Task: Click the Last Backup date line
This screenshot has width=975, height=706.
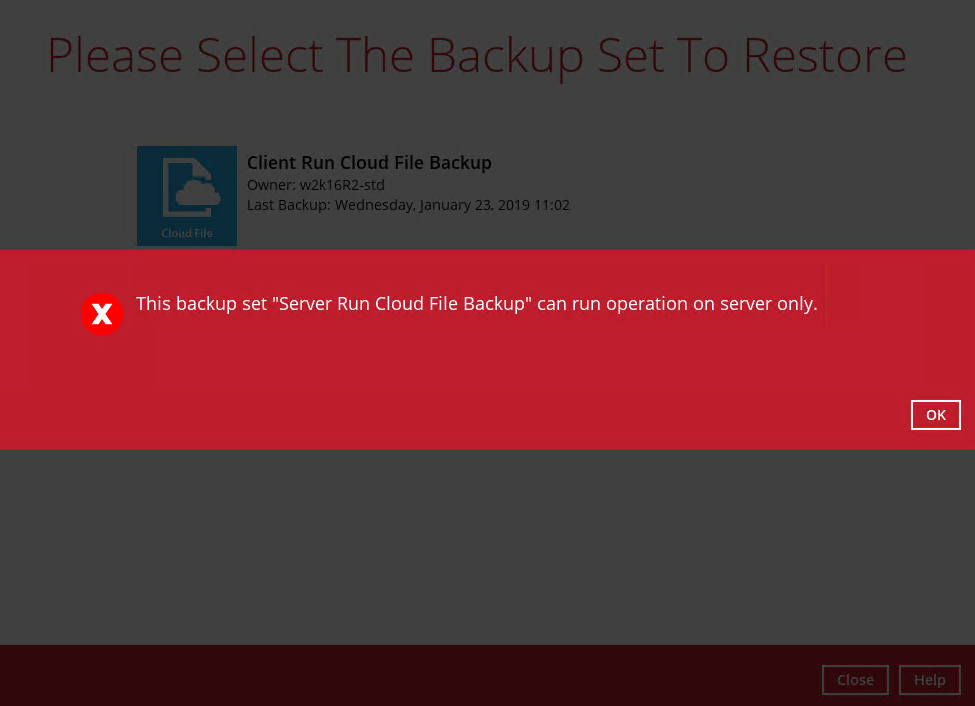Action: click(408, 205)
